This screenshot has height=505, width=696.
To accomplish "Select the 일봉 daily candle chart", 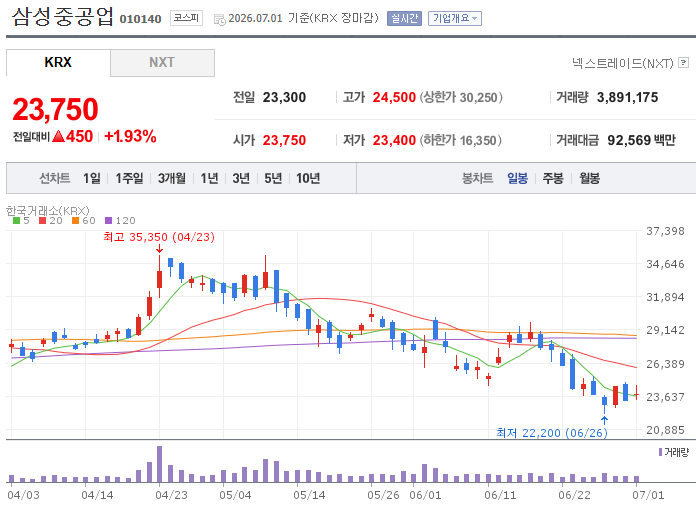I will [x=518, y=178].
